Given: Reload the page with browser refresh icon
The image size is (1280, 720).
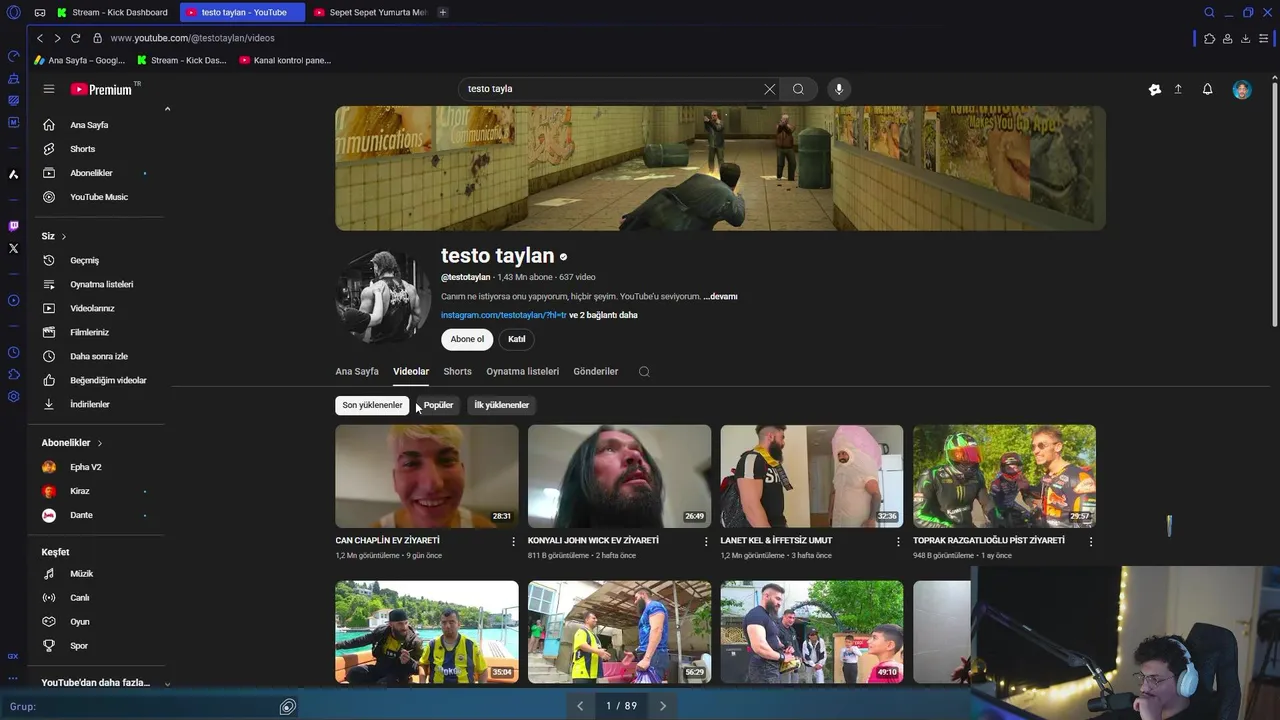Looking at the screenshot, I should (75, 38).
